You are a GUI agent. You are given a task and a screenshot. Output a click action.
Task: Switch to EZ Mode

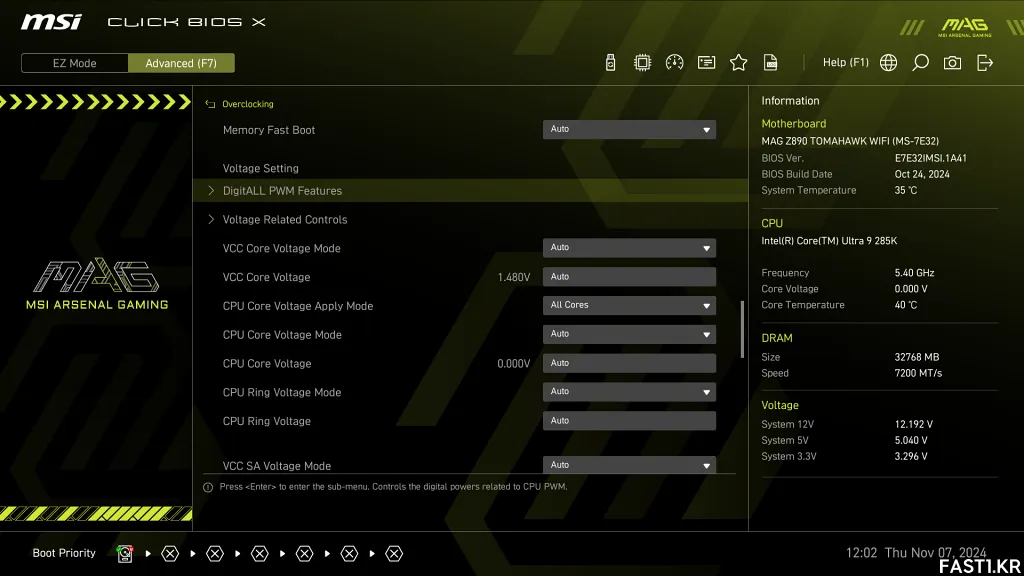click(74, 63)
